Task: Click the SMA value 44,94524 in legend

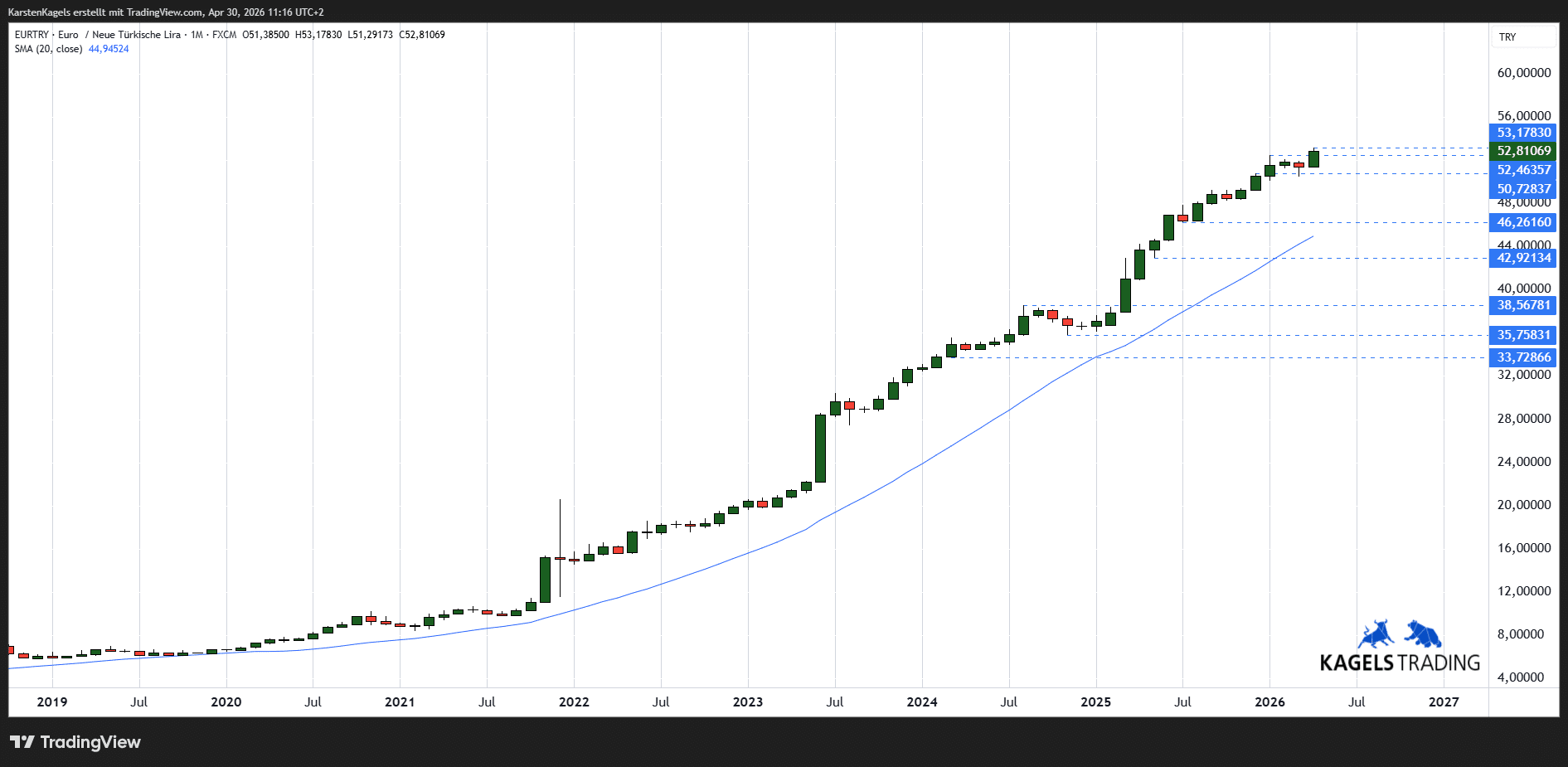Action: coord(109,49)
